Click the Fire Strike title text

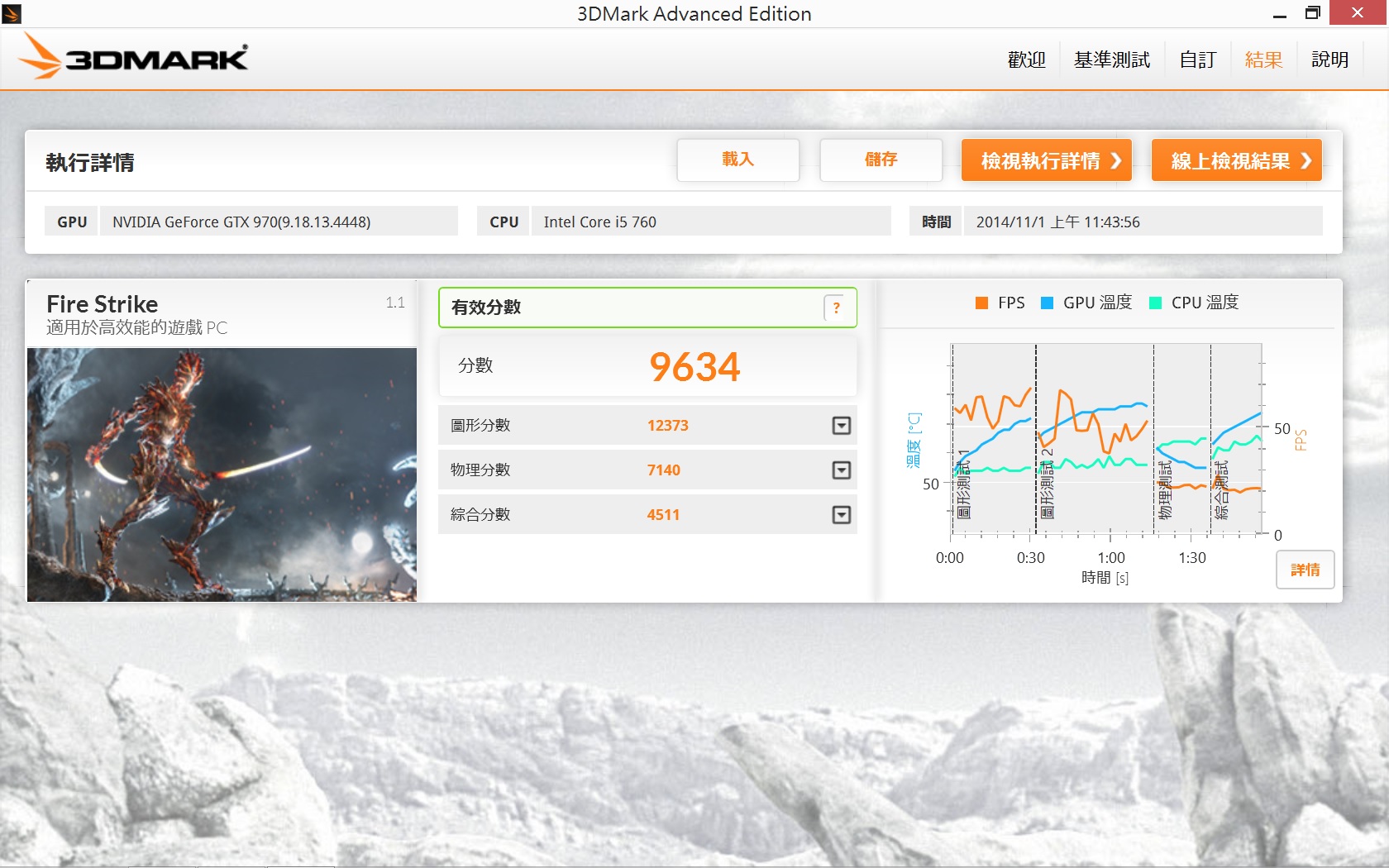click(x=103, y=303)
